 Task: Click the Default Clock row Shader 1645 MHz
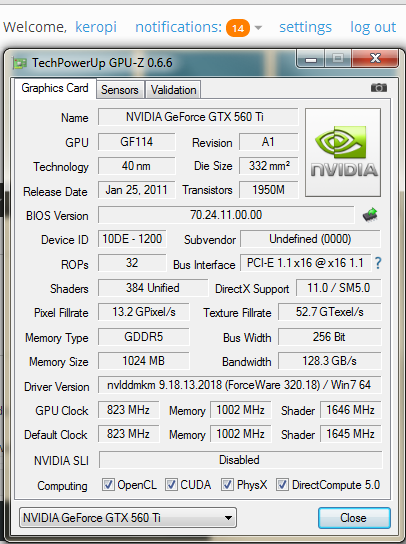pos(350,434)
